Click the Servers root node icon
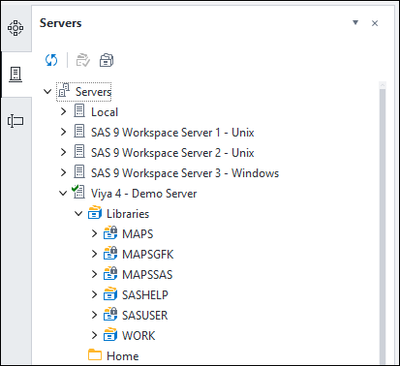The image size is (400, 366). point(64,91)
